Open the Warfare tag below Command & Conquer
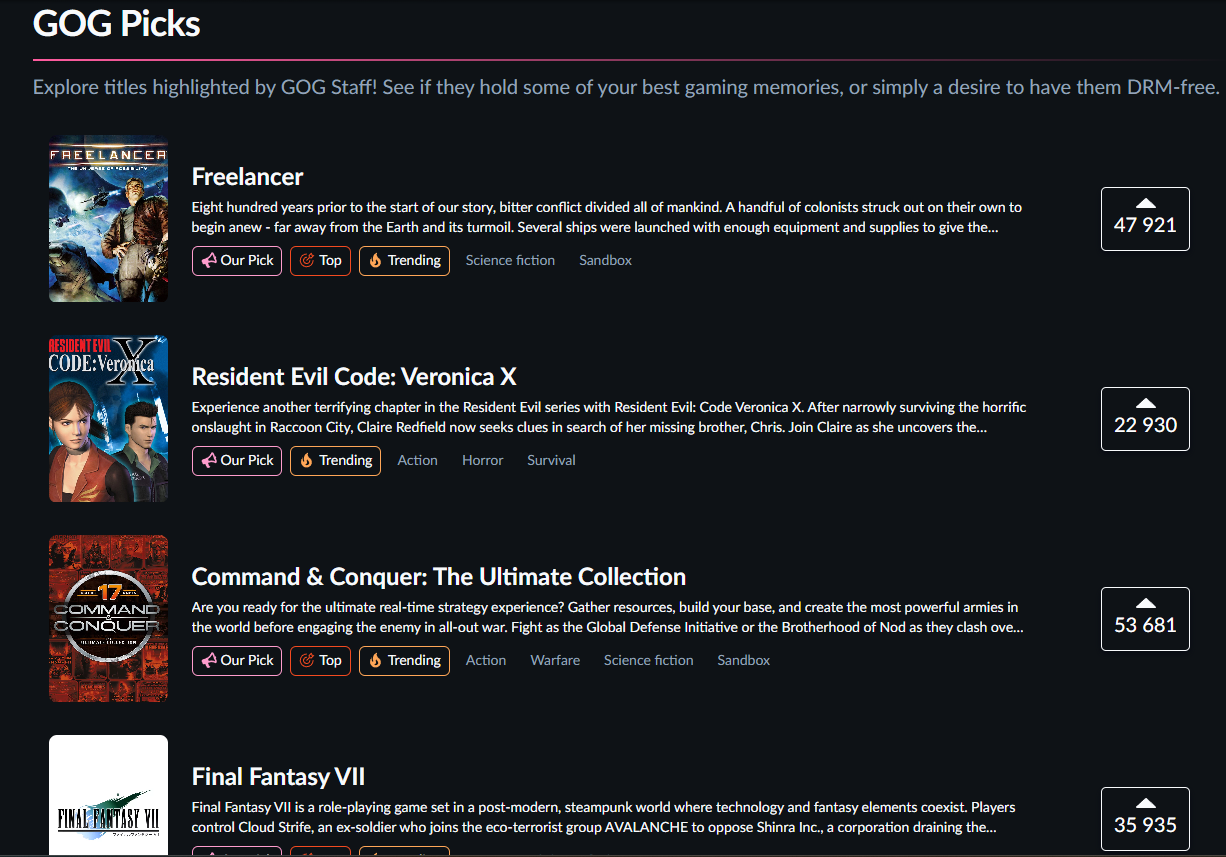This screenshot has width=1226, height=857. 555,660
